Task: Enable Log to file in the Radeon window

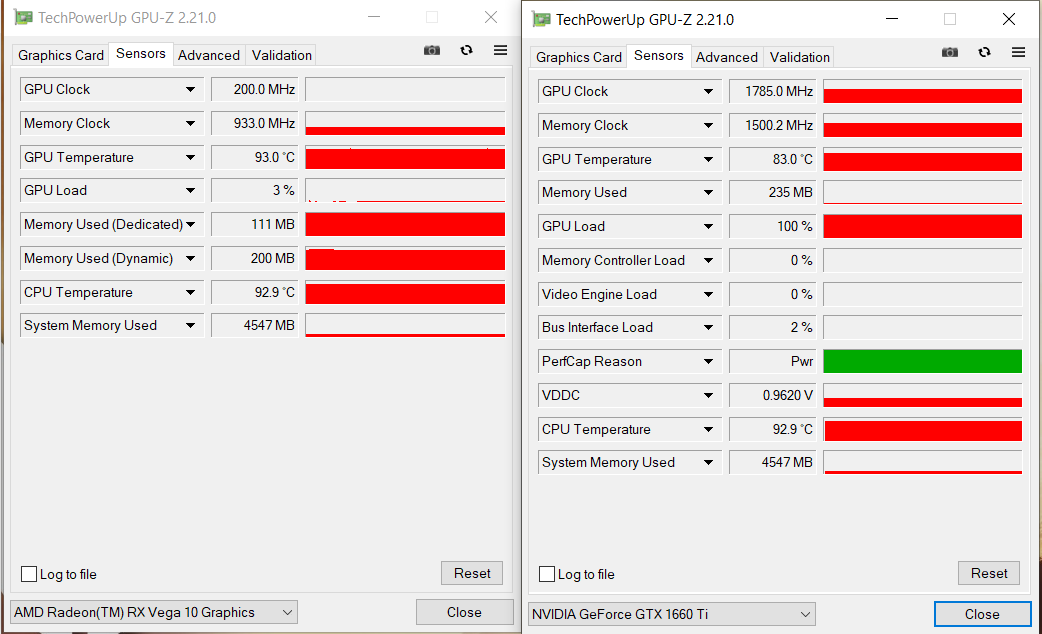Action: point(30,574)
